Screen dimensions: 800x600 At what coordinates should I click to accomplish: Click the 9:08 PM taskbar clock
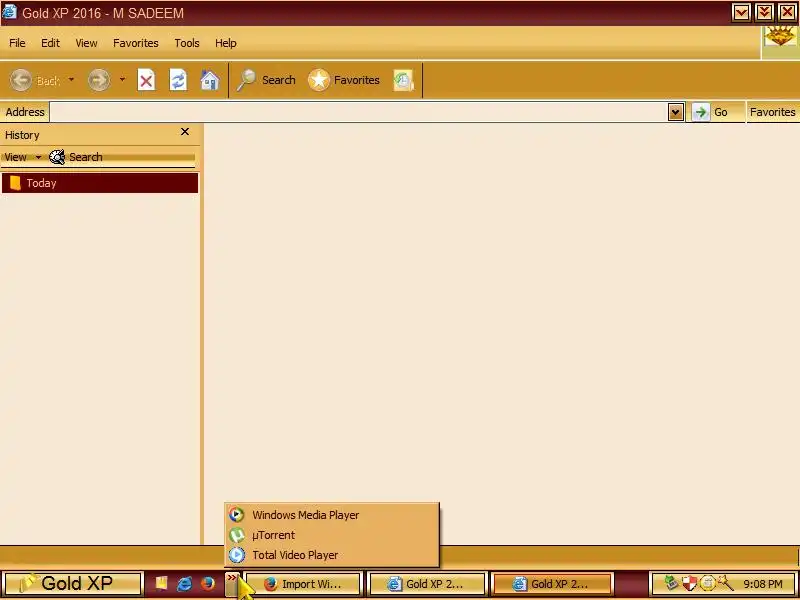point(763,584)
